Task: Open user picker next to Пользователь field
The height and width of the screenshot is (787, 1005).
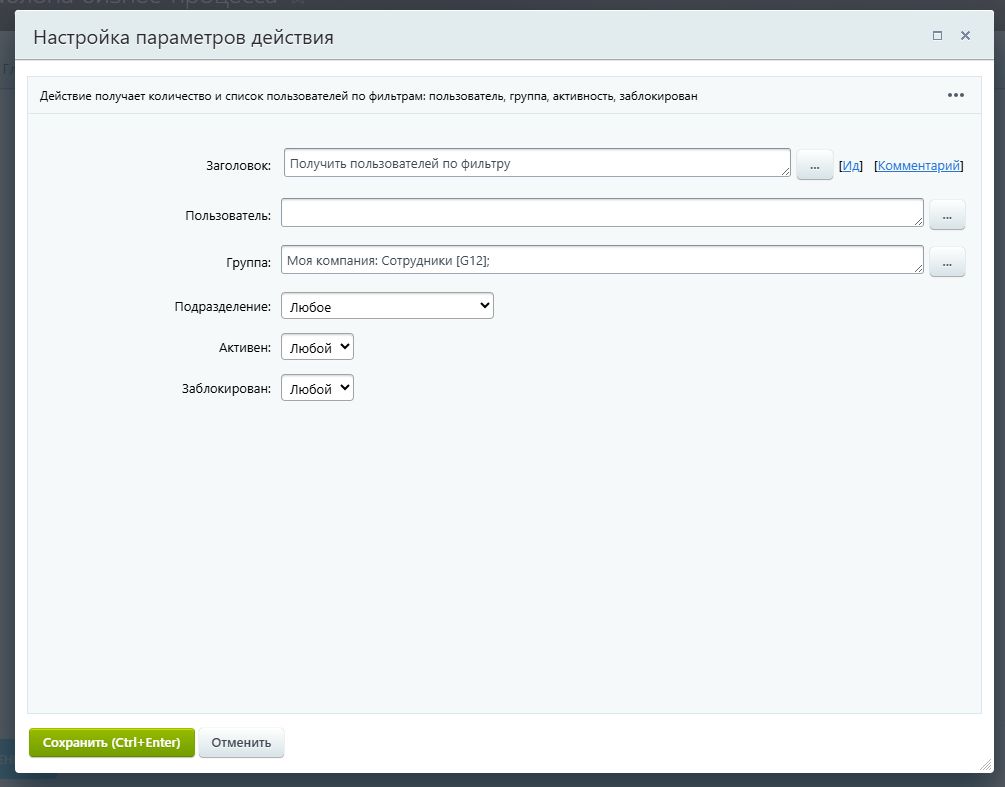Action: pyautogui.click(x=947, y=214)
